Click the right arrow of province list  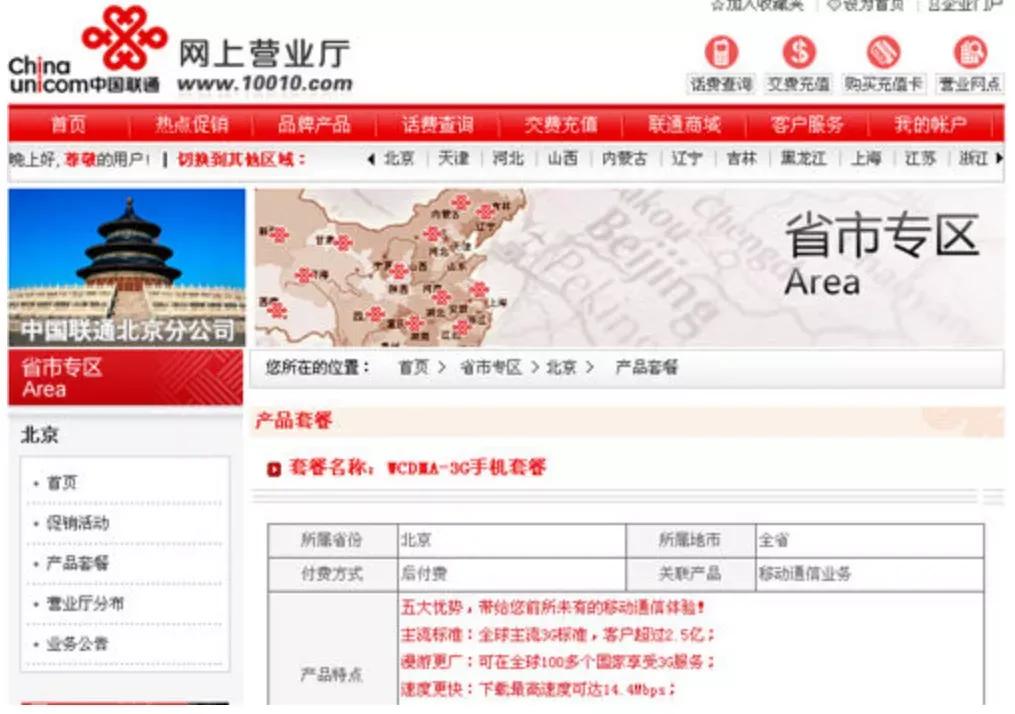(999, 158)
